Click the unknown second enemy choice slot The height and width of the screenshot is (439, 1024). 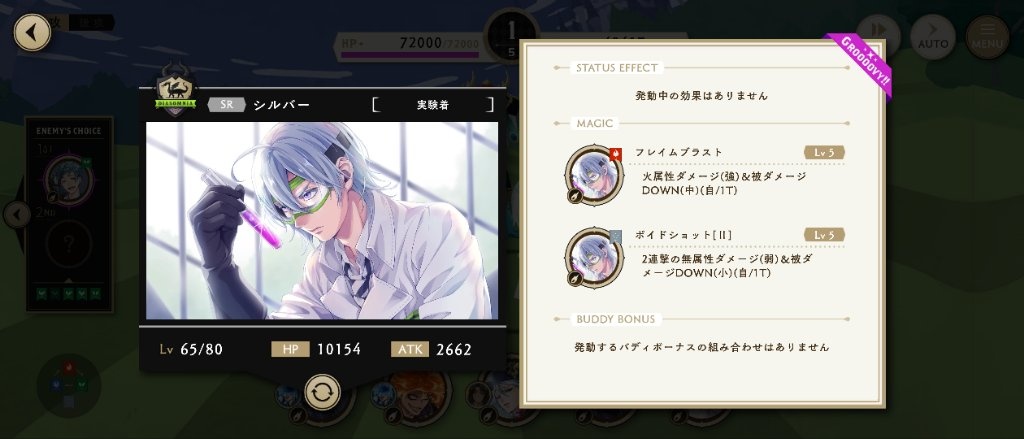click(x=69, y=244)
